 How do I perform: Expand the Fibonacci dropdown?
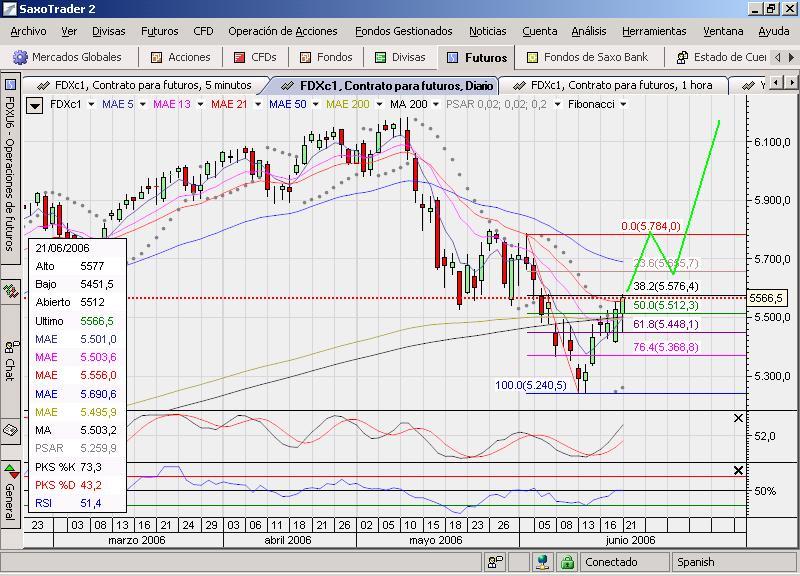623,105
